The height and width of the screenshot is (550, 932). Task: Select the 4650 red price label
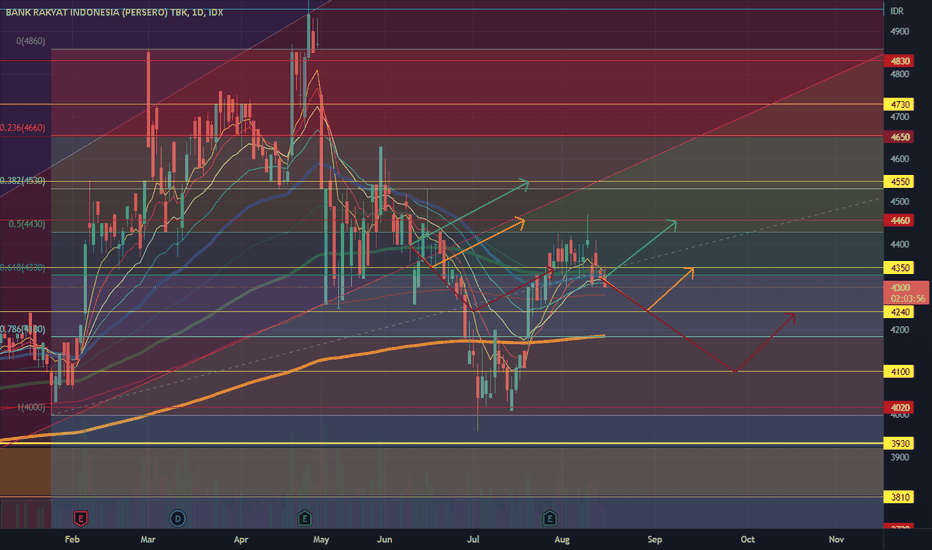pyautogui.click(x=900, y=137)
